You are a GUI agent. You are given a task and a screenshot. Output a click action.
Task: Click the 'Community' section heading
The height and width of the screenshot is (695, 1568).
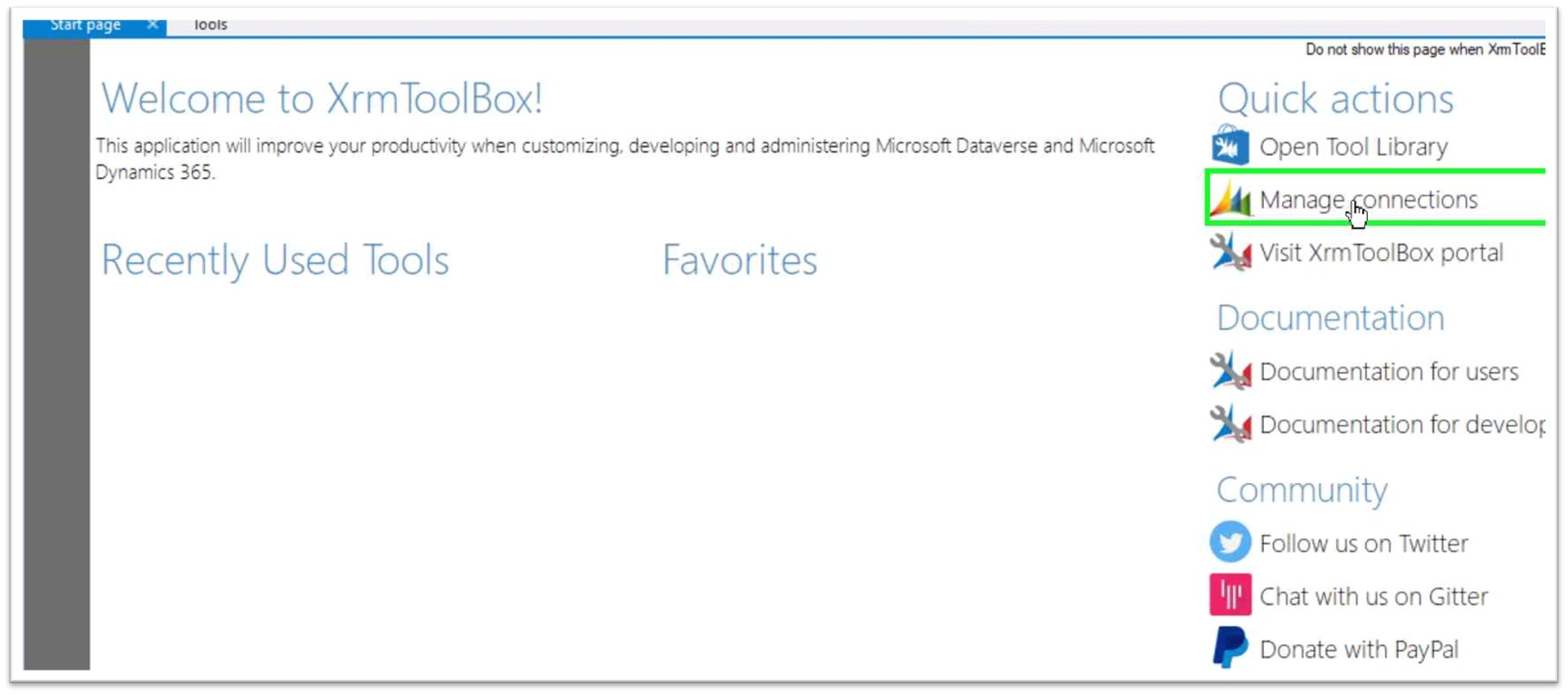pos(1301,489)
